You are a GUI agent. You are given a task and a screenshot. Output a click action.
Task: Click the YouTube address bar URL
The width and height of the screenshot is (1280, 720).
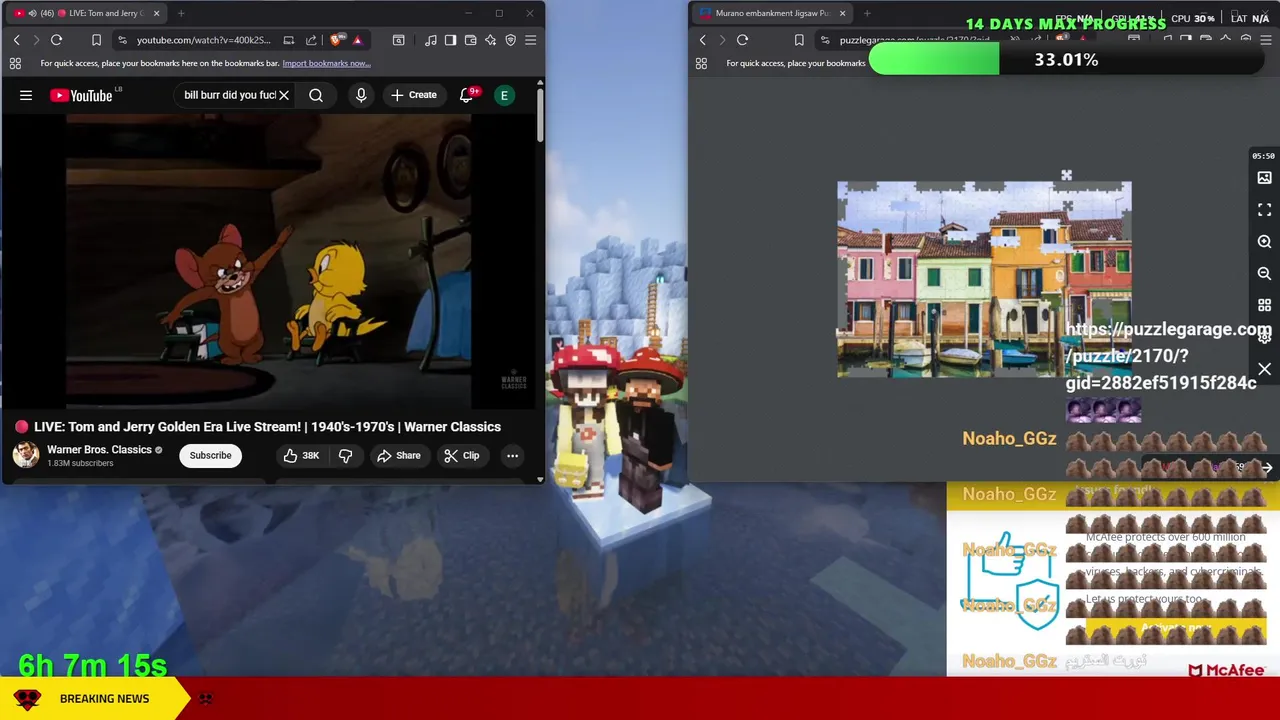pos(203,40)
